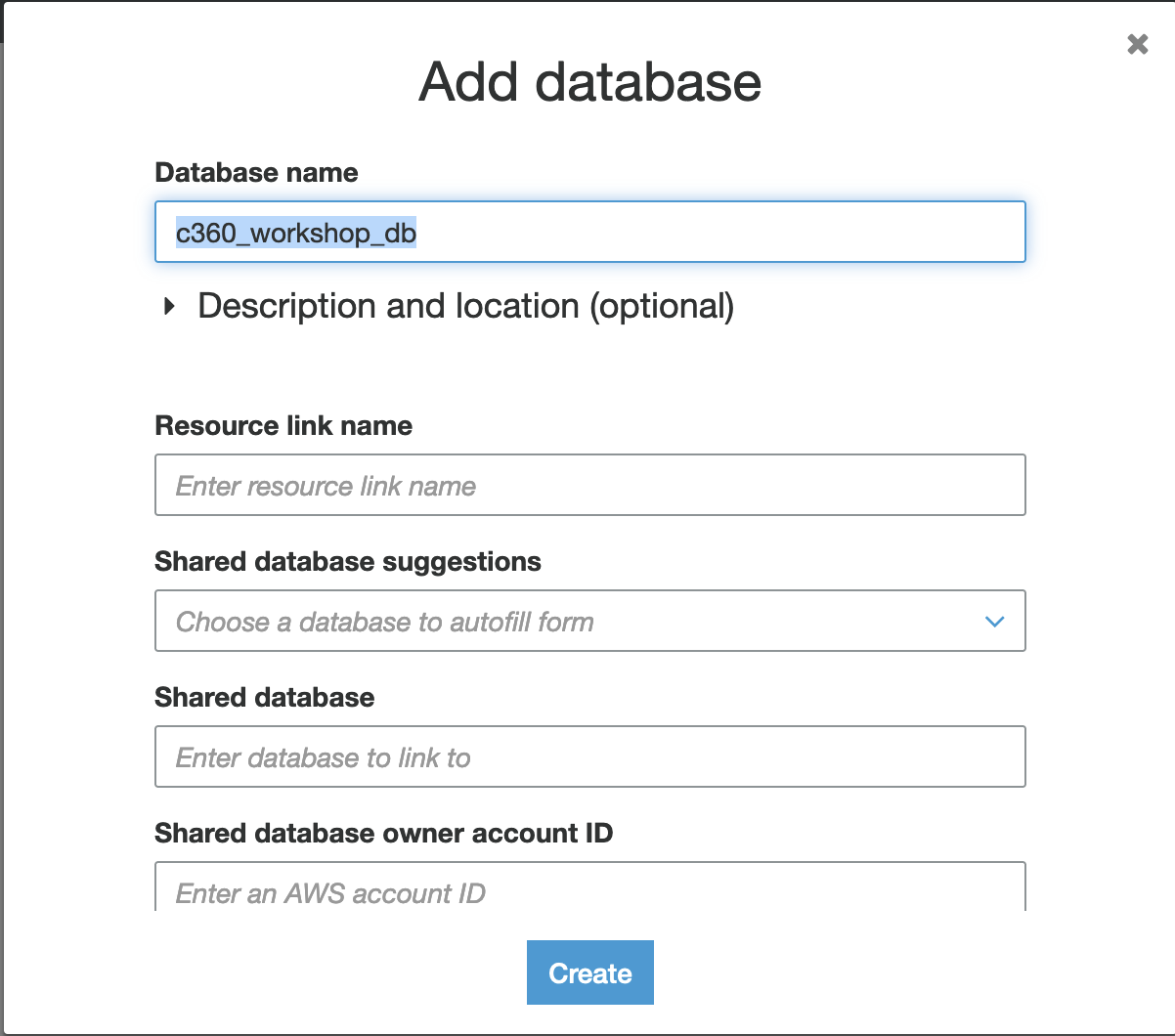Click the 'Shared database' field label
Image resolution: width=1175 pixels, height=1036 pixels.
click(264, 698)
